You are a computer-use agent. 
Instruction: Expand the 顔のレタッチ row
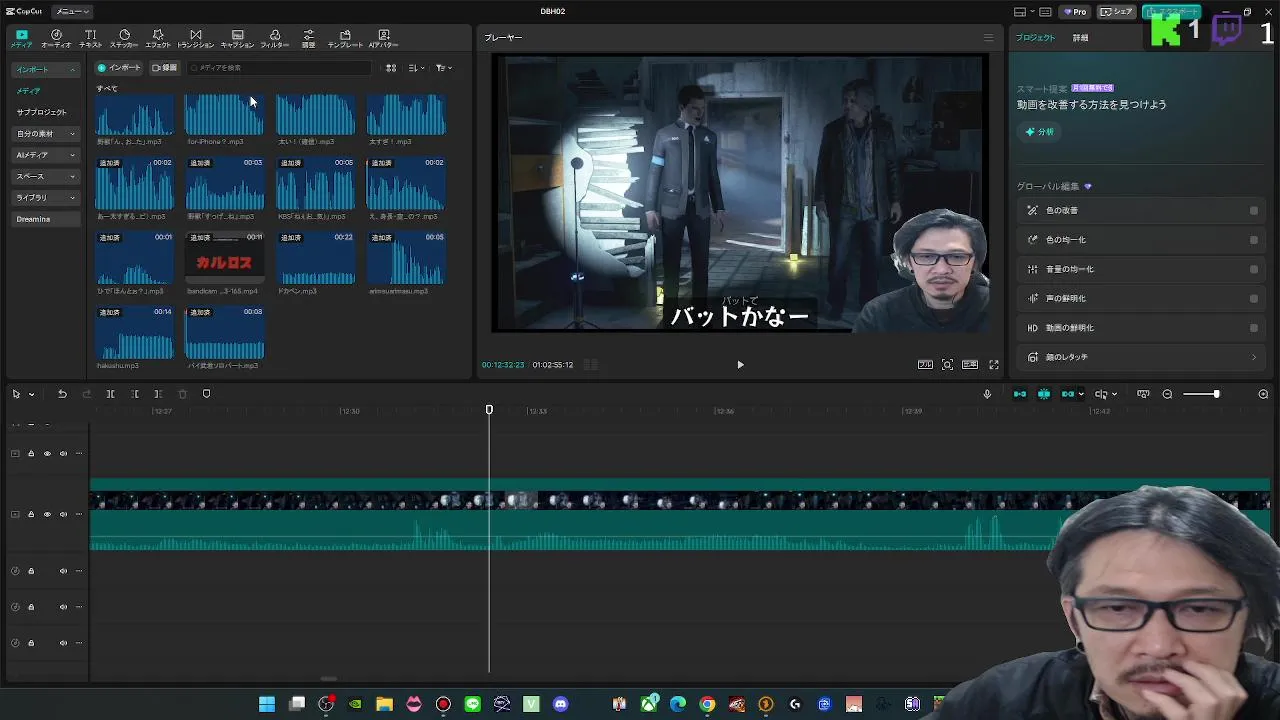(x=1143, y=357)
